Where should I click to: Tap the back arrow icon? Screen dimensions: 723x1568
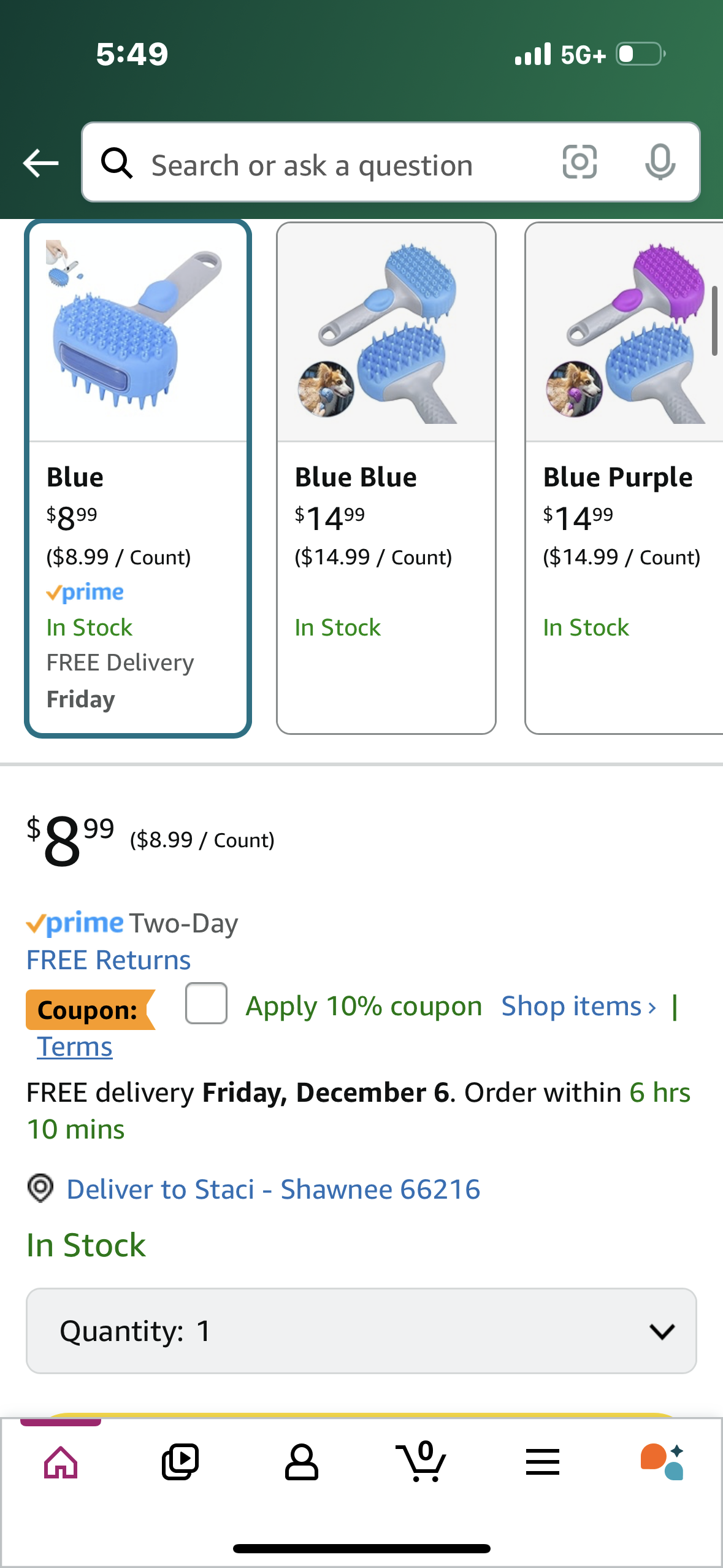click(x=40, y=163)
